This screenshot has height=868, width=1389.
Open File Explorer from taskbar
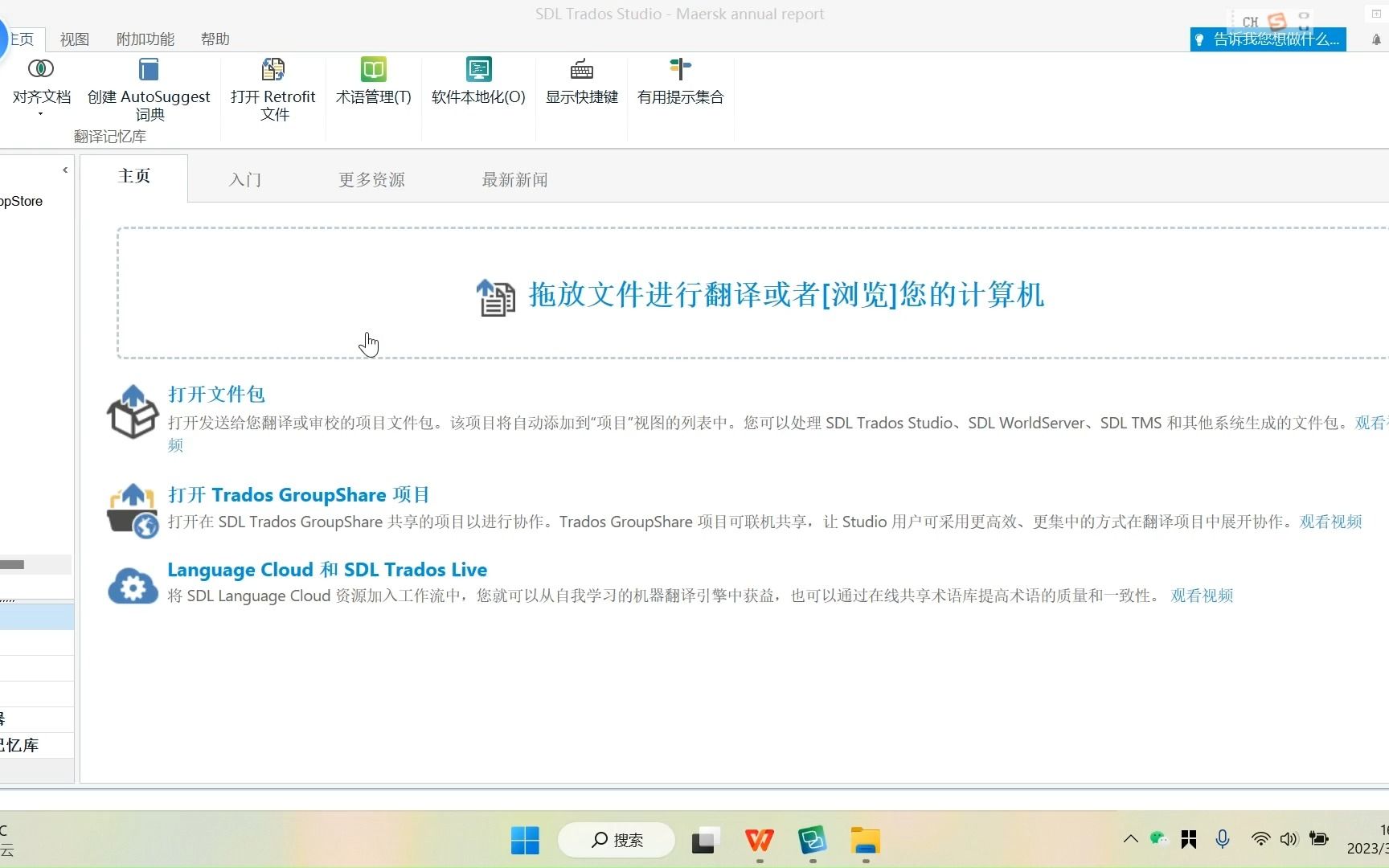click(x=866, y=841)
